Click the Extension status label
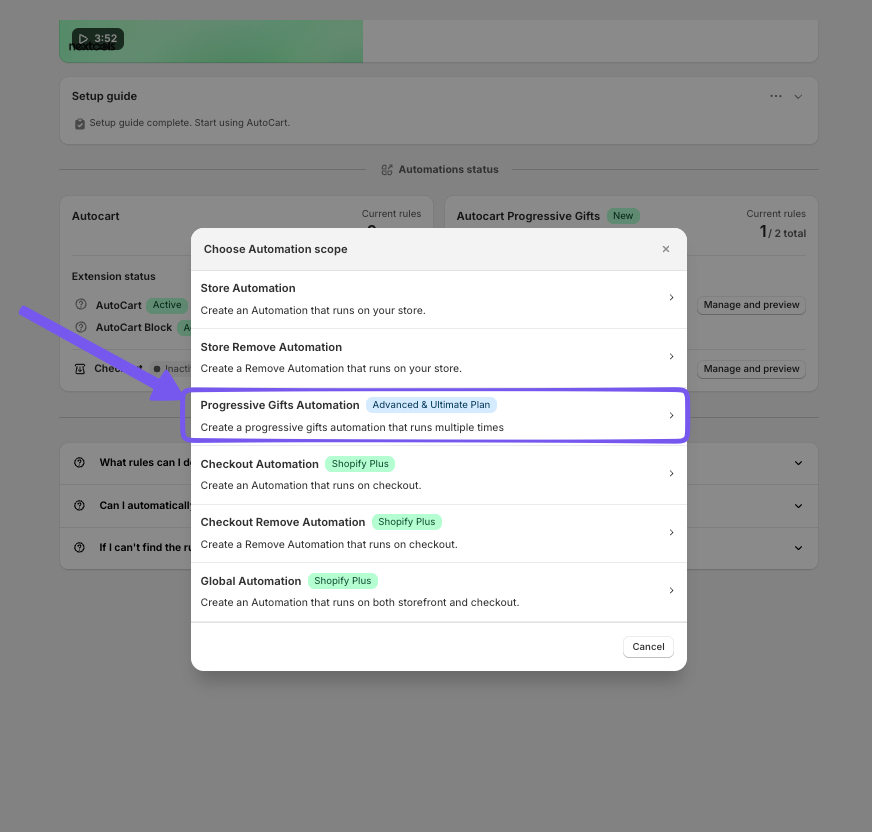872x832 pixels. [x=113, y=276]
